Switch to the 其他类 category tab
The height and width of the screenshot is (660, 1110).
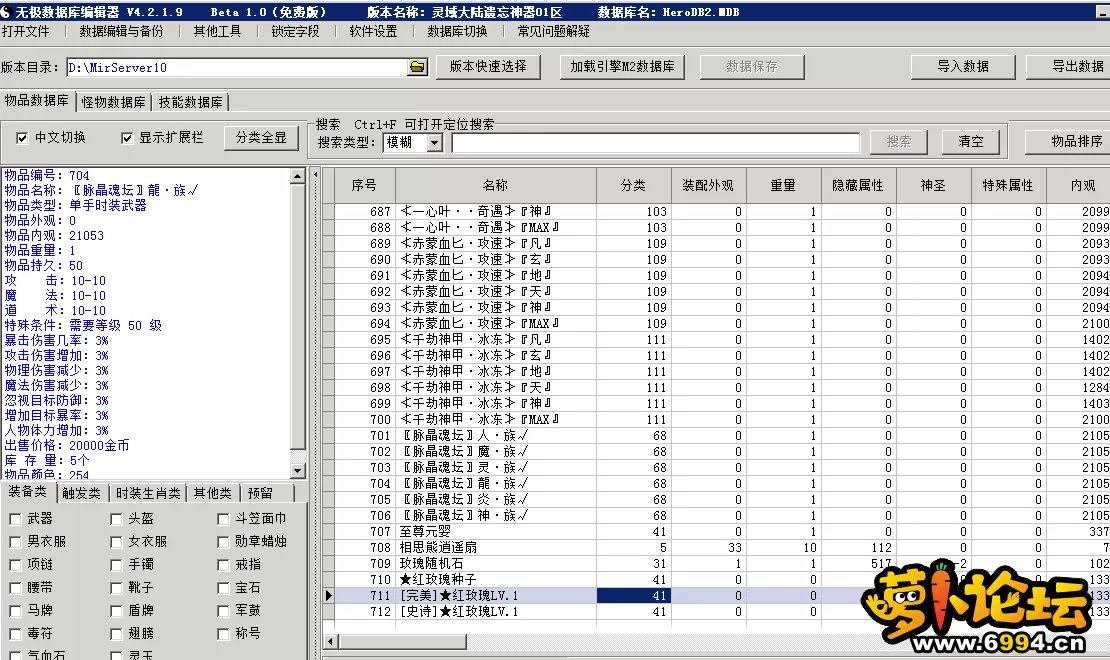click(x=212, y=494)
